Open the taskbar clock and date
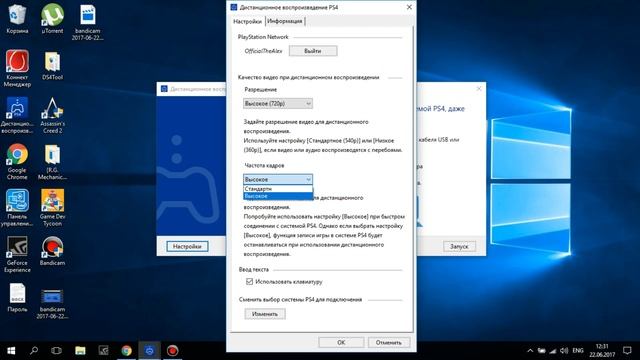Viewport: 640px width, 360px height. point(602,351)
